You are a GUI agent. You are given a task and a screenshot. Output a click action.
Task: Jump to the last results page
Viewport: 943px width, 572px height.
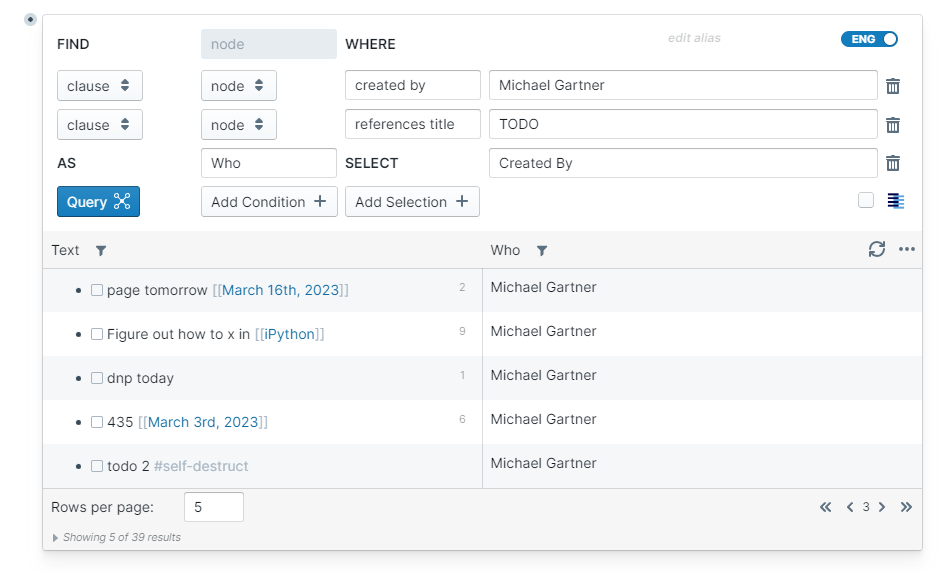pyautogui.click(x=906, y=507)
